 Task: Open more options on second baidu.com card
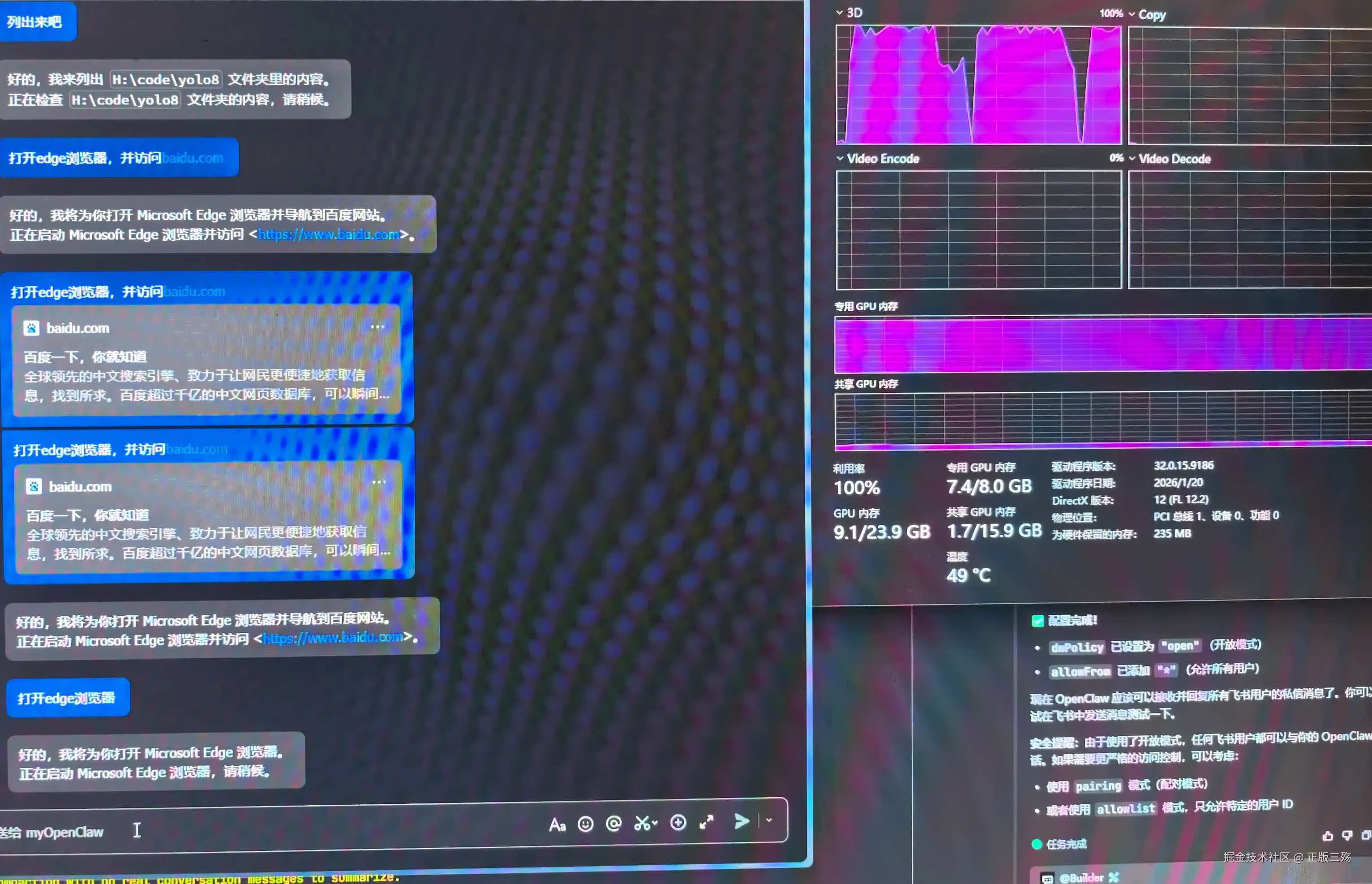(x=379, y=482)
